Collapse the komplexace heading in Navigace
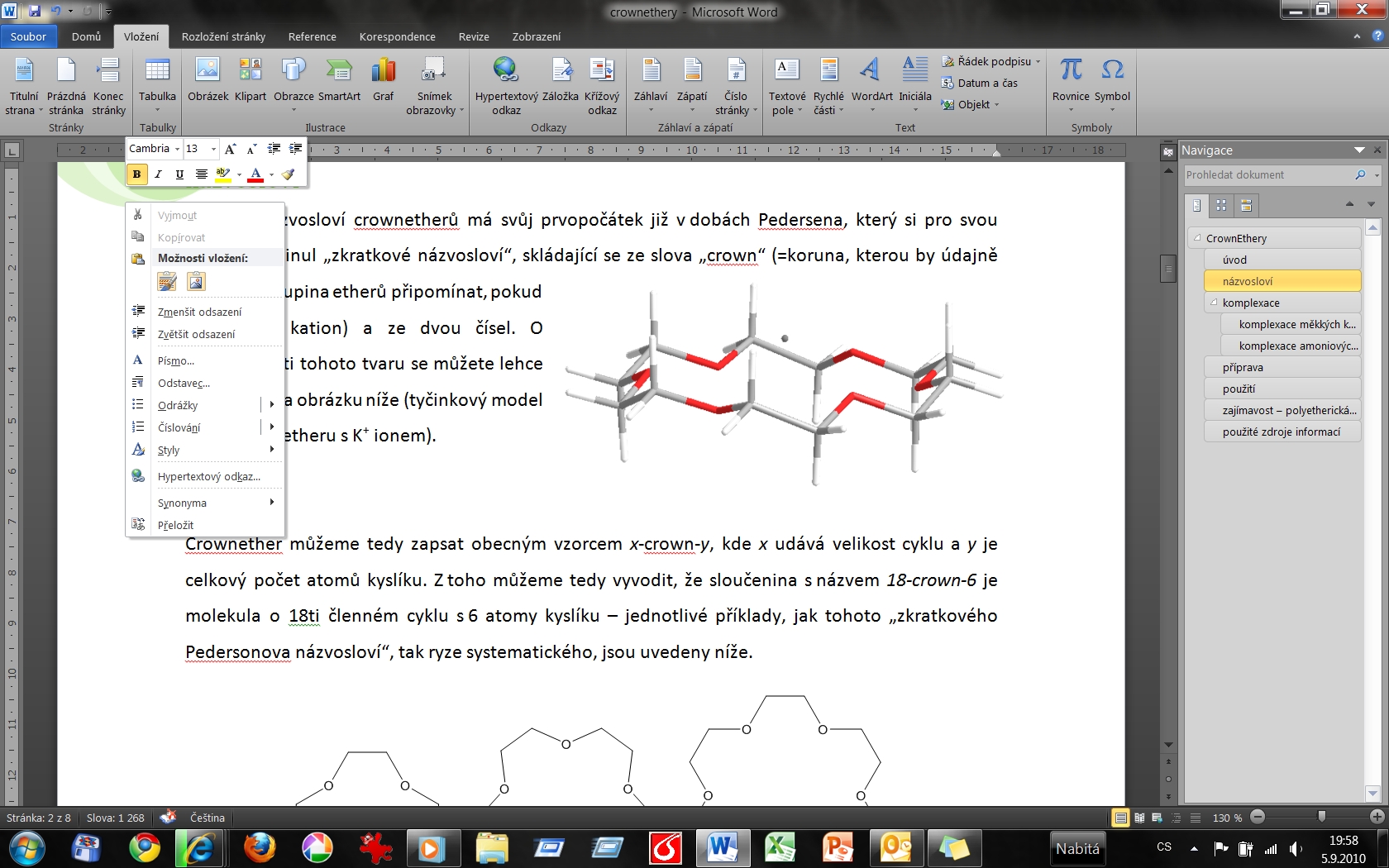The height and width of the screenshot is (868, 1389). (x=1214, y=303)
